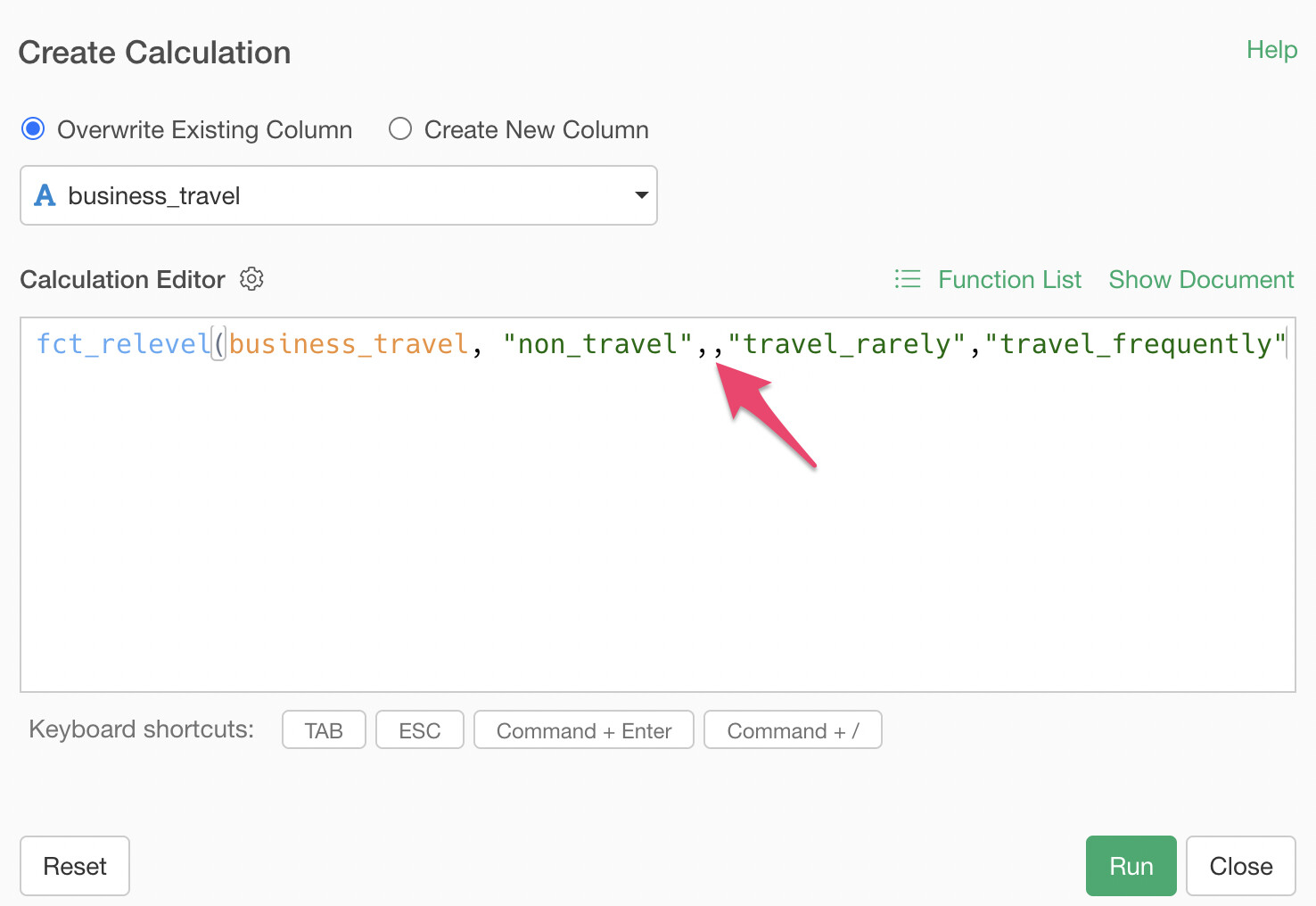
Task: Click the ESC keyboard shortcut button
Action: [420, 730]
